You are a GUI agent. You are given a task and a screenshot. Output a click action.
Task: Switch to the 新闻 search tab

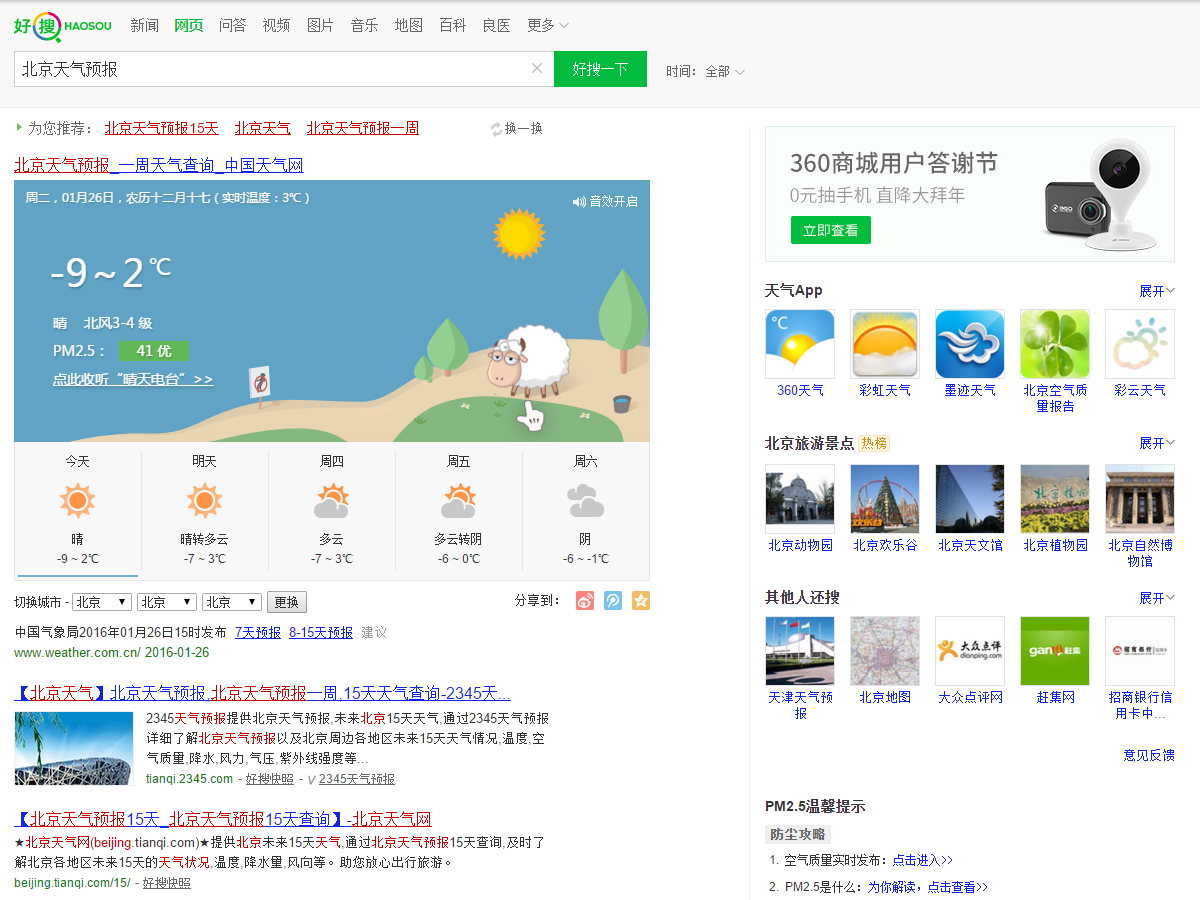click(x=144, y=25)
